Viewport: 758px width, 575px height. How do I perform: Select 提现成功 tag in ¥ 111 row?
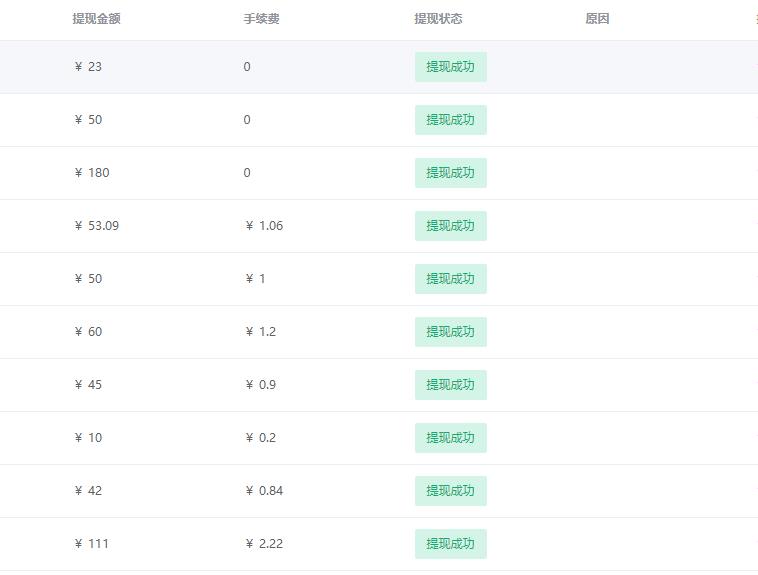click(x=451, y=544)
